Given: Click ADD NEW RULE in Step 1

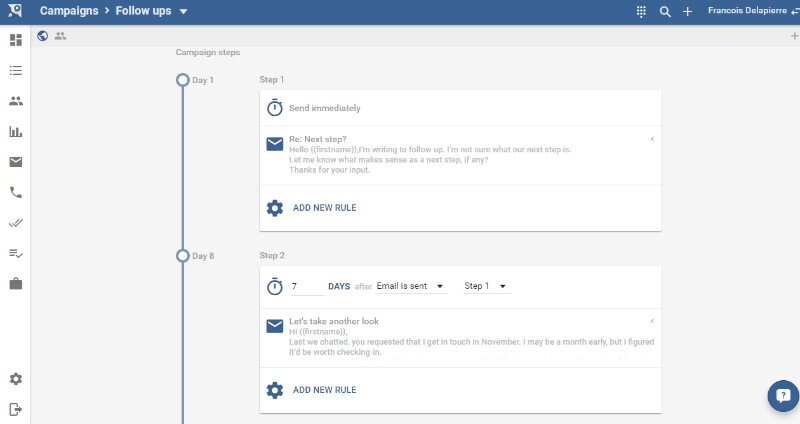Looking at the screenshot, I should 324,208.
